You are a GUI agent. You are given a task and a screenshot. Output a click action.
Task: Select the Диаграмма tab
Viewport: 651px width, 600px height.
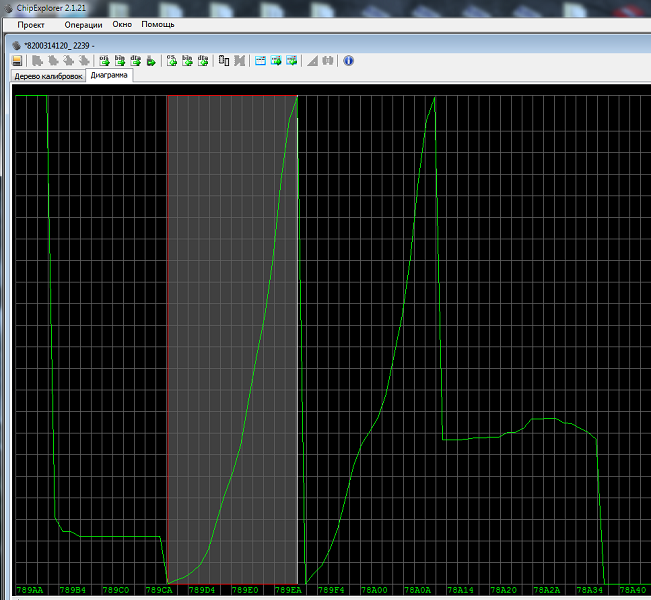tap(109, 75)
